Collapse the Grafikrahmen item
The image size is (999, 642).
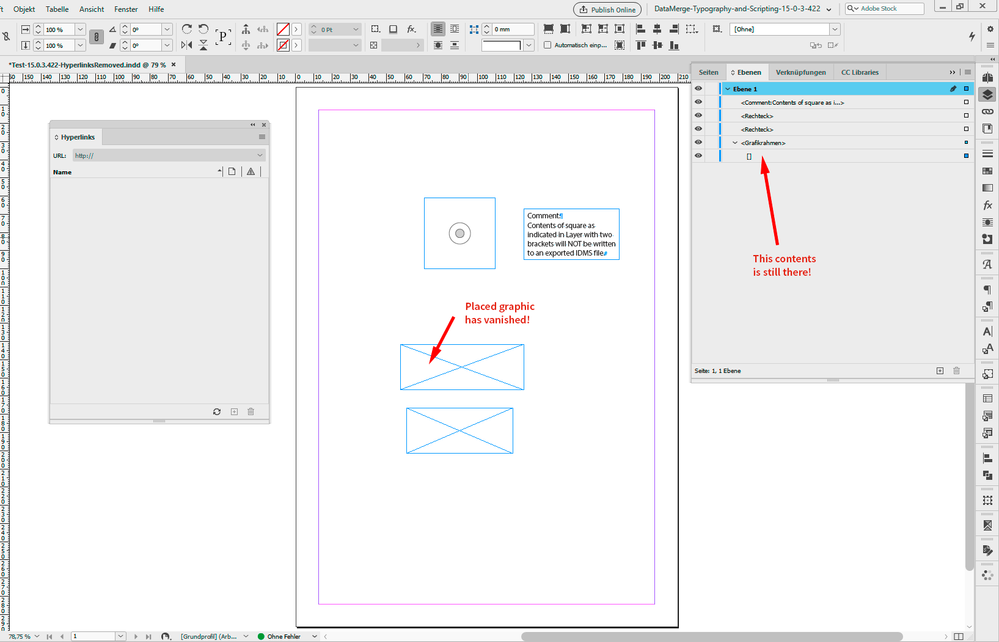click(x=735, y=143)
